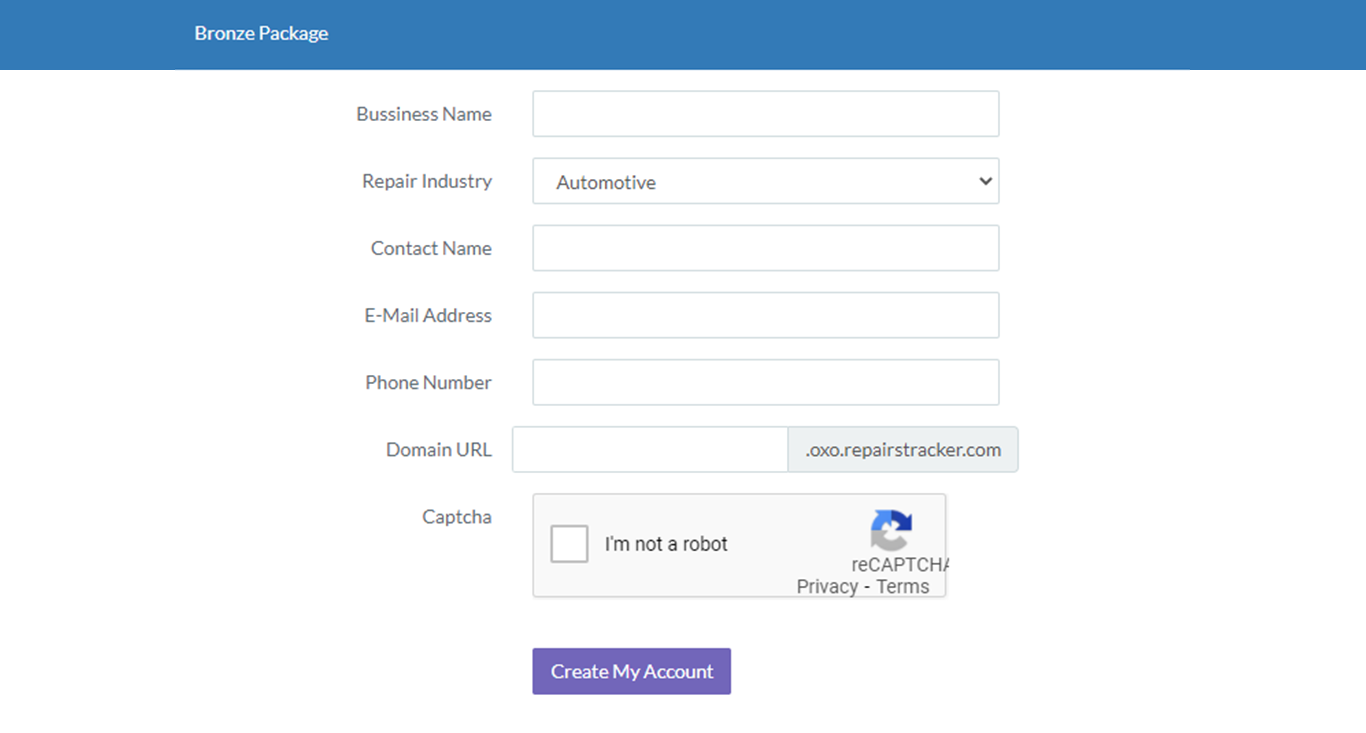Click the .oxo.repairstracker.com domain suffix
Screen dimensions: 1366x733
click(x=903, y=449)
